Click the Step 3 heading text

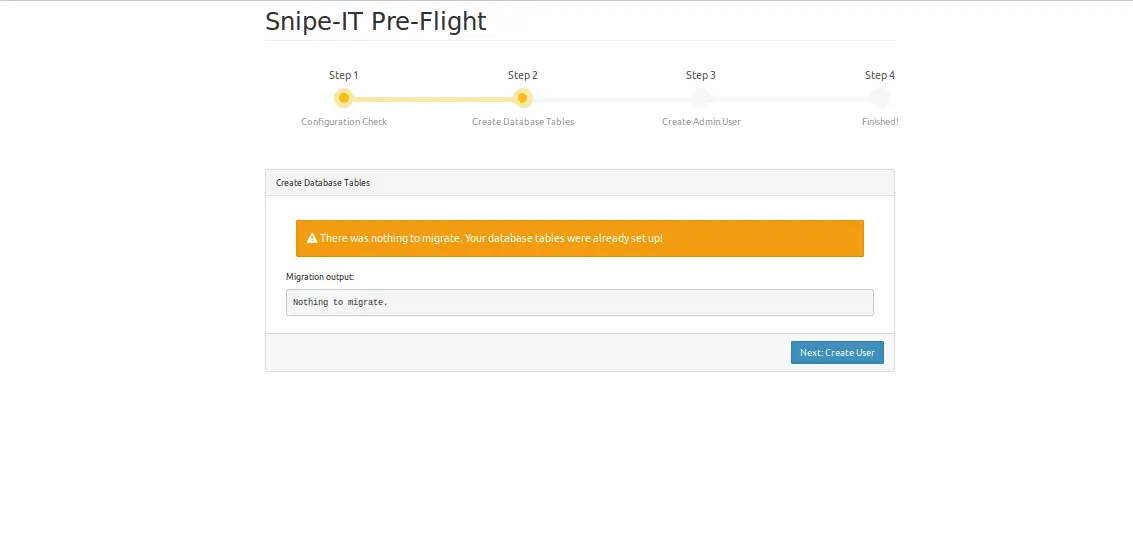(x=701, y=75)
